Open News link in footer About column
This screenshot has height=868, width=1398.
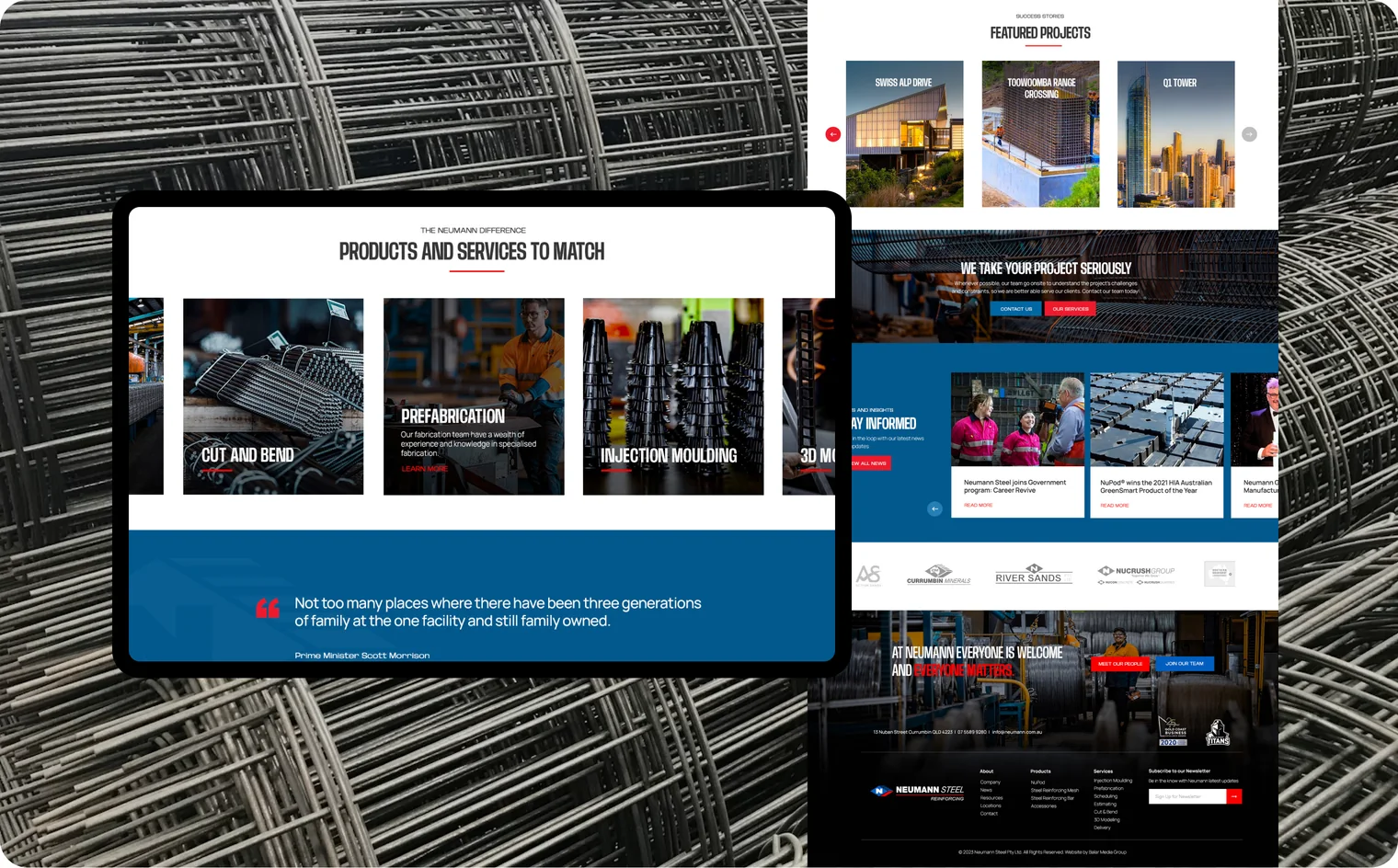(x=986, y=790)
